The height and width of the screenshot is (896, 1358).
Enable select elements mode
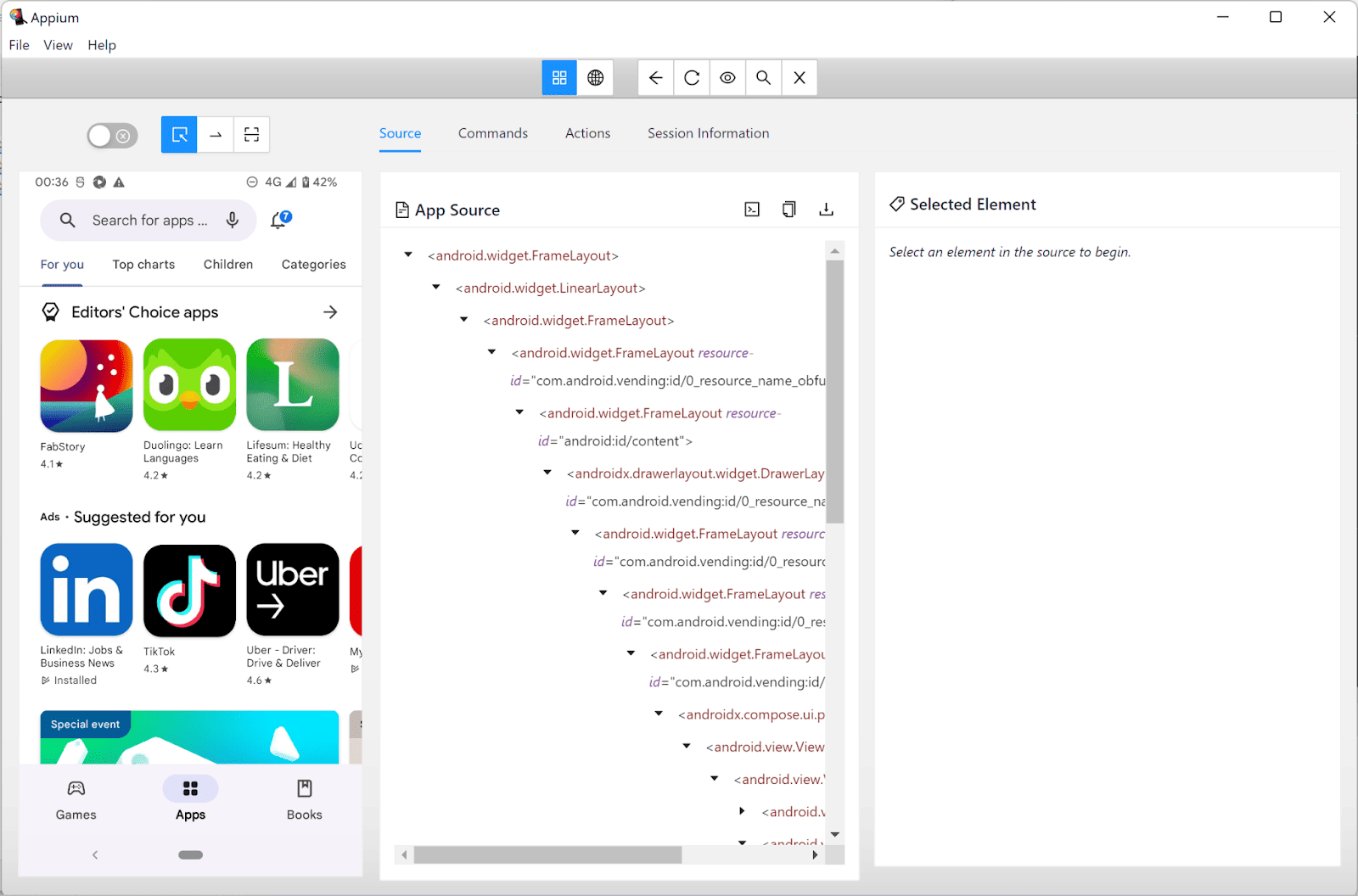(179, 135)
